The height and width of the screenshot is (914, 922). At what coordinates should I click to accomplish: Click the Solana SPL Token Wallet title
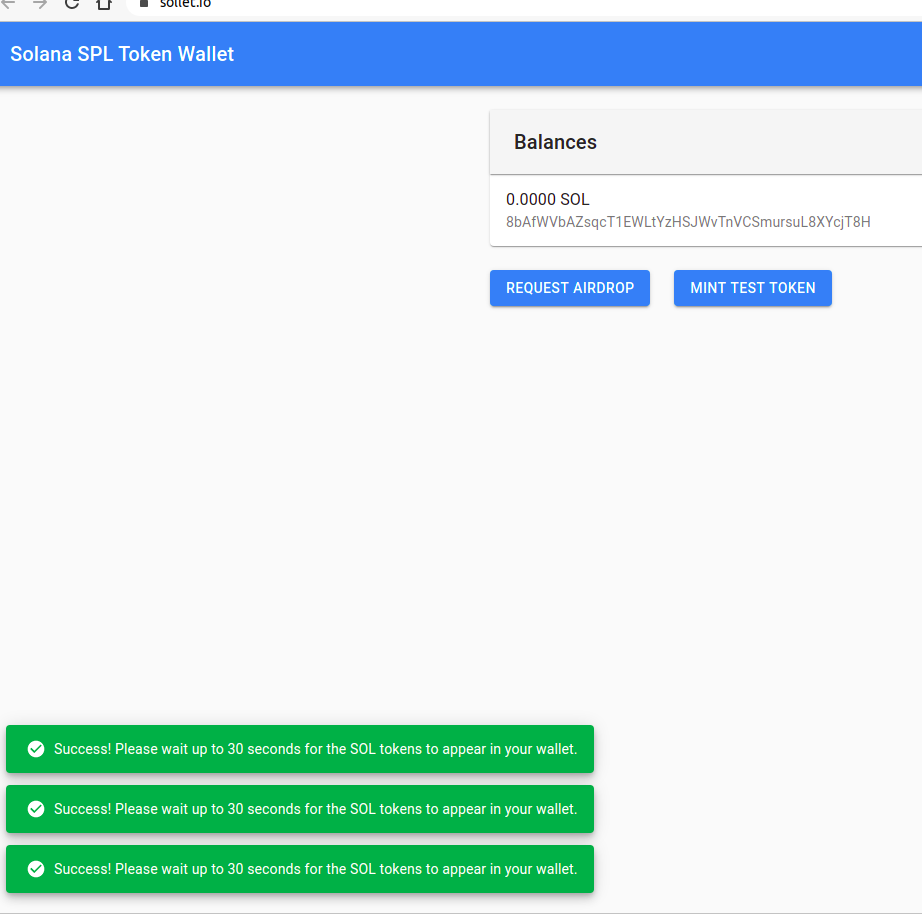(122, 54)
